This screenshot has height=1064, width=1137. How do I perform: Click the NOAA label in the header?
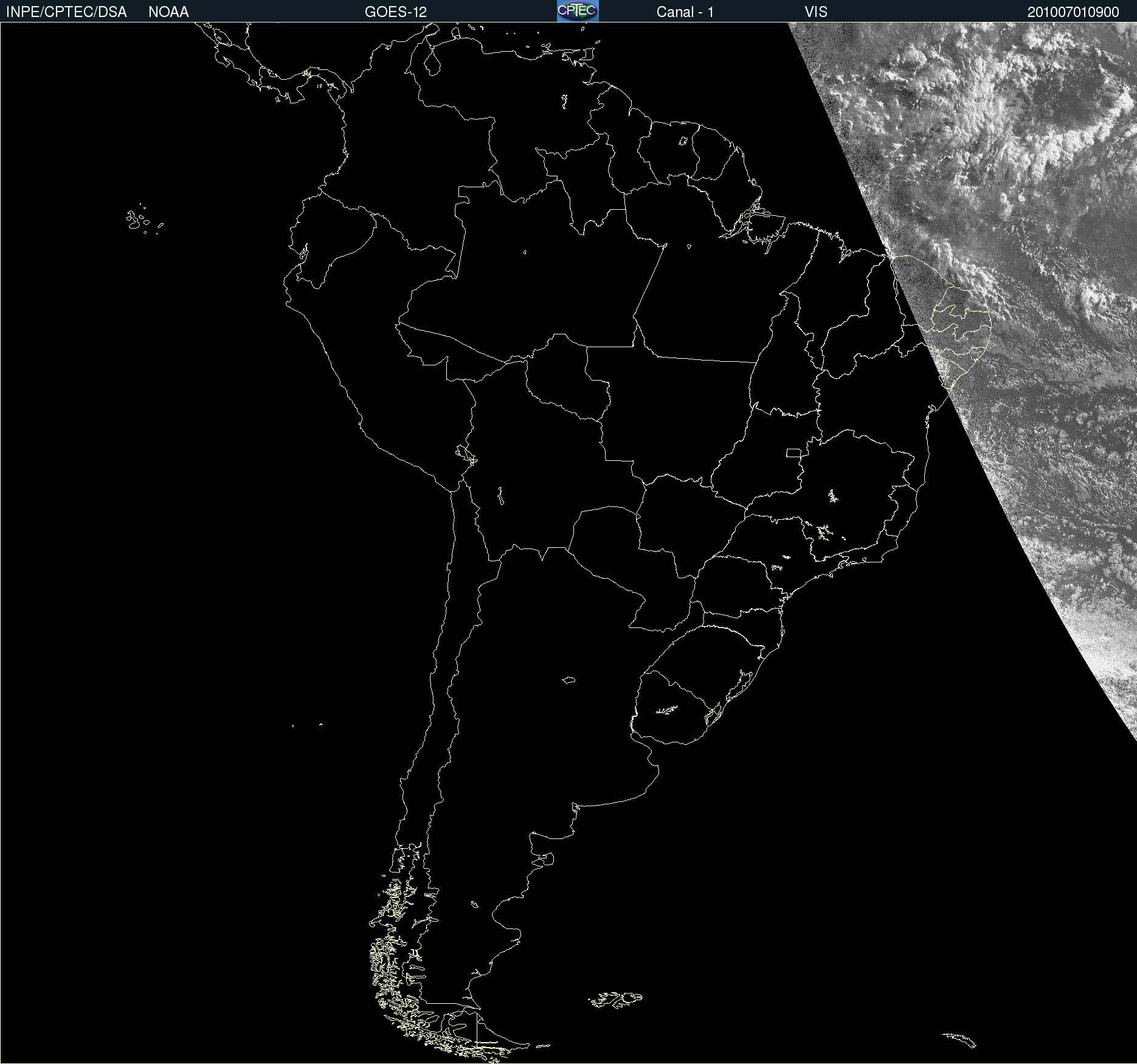tap(168, 12)
